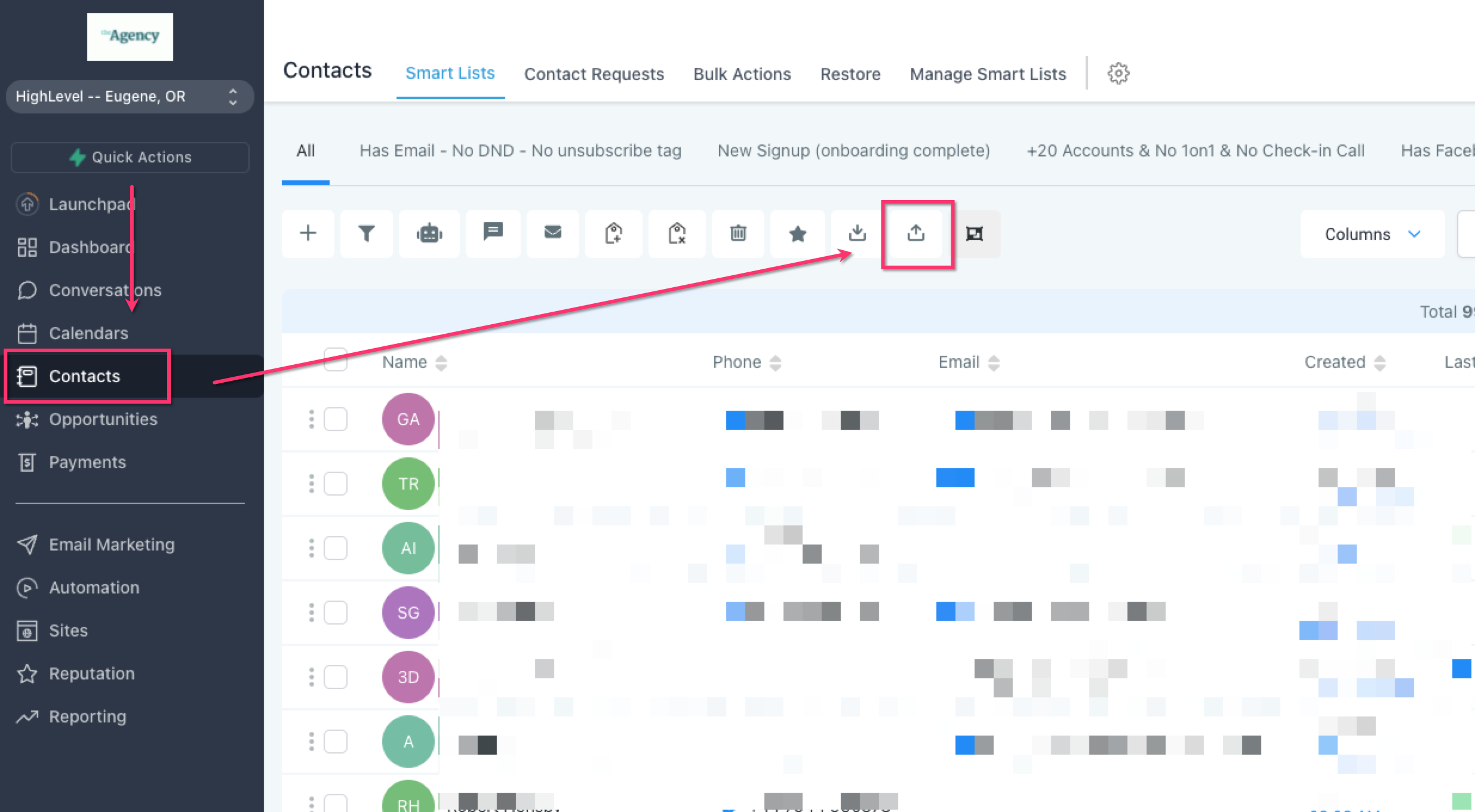Click the send SMS chat icon
Viewport: 1475px width, 812px height.
pos(493,232)
